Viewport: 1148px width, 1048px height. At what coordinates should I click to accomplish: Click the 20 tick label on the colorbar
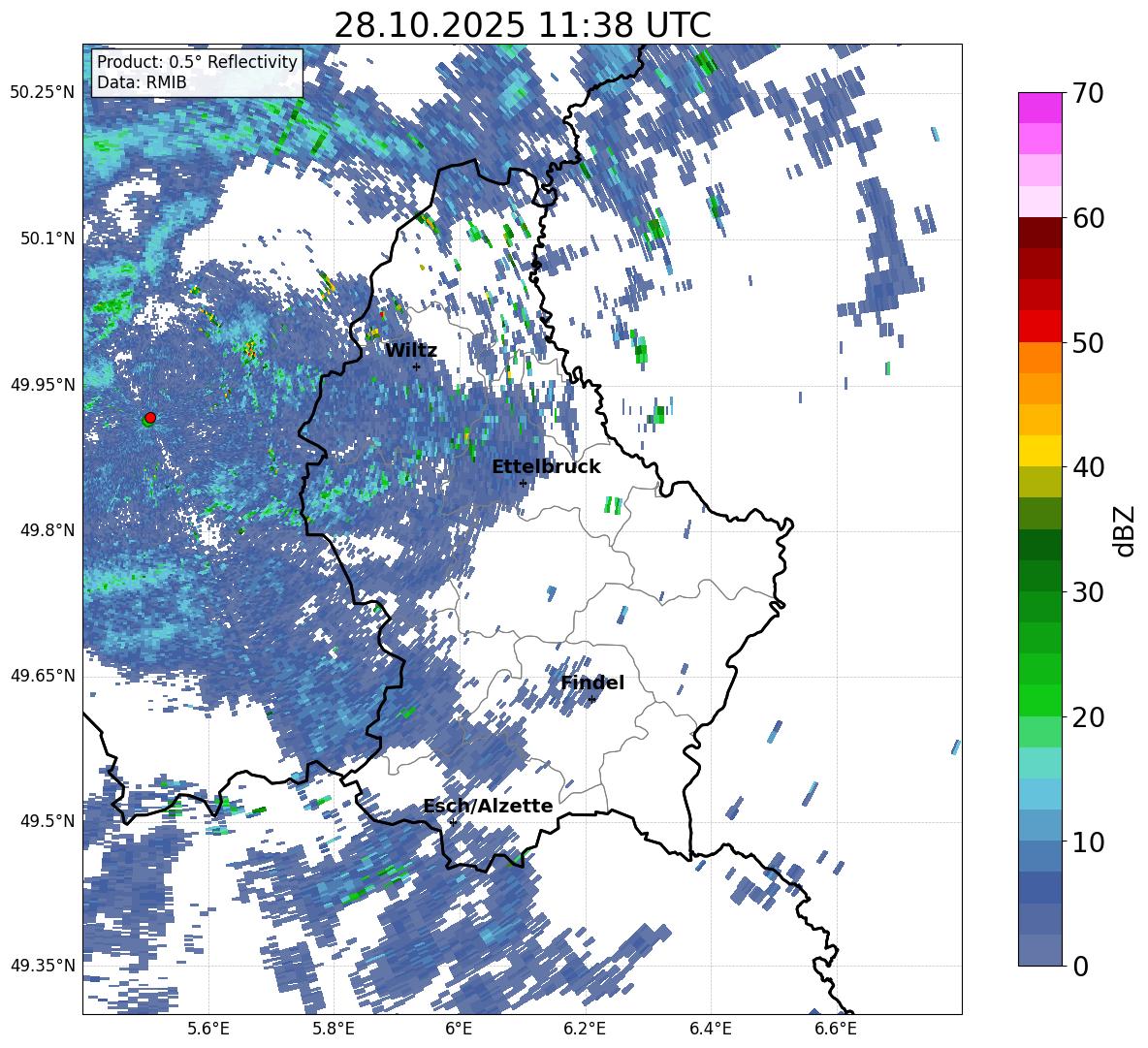1088,716
